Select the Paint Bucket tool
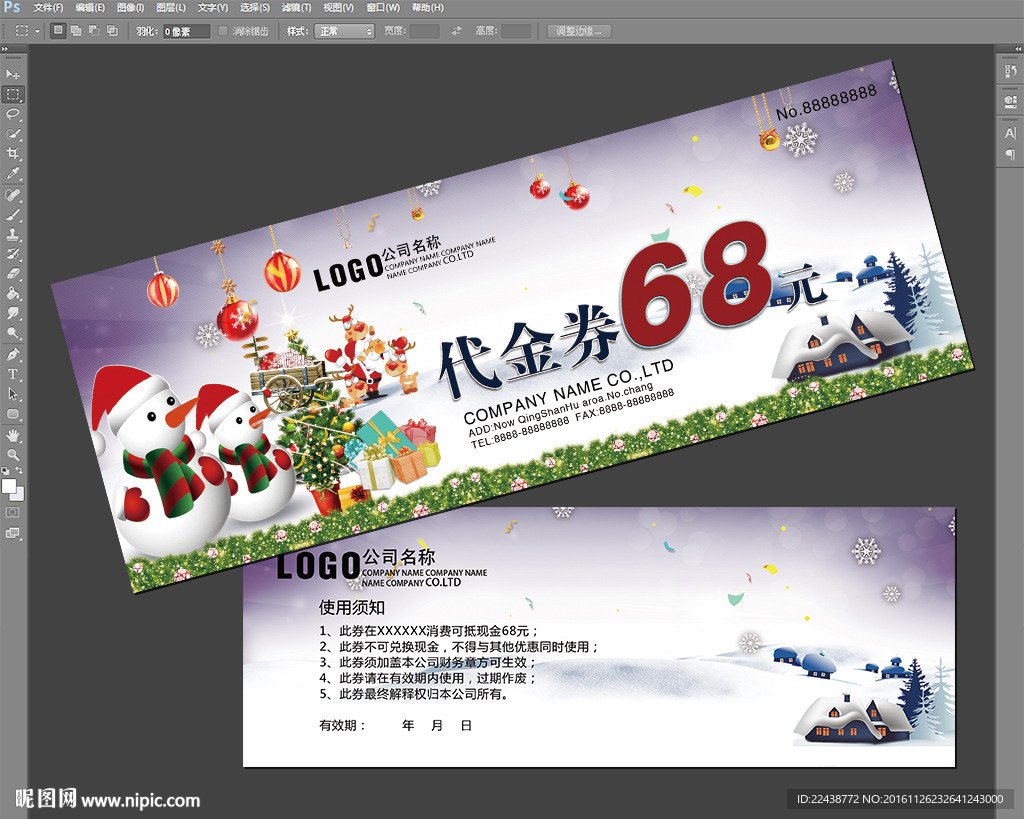This screenshot has width=1024, height=819. tap(13, 293)
